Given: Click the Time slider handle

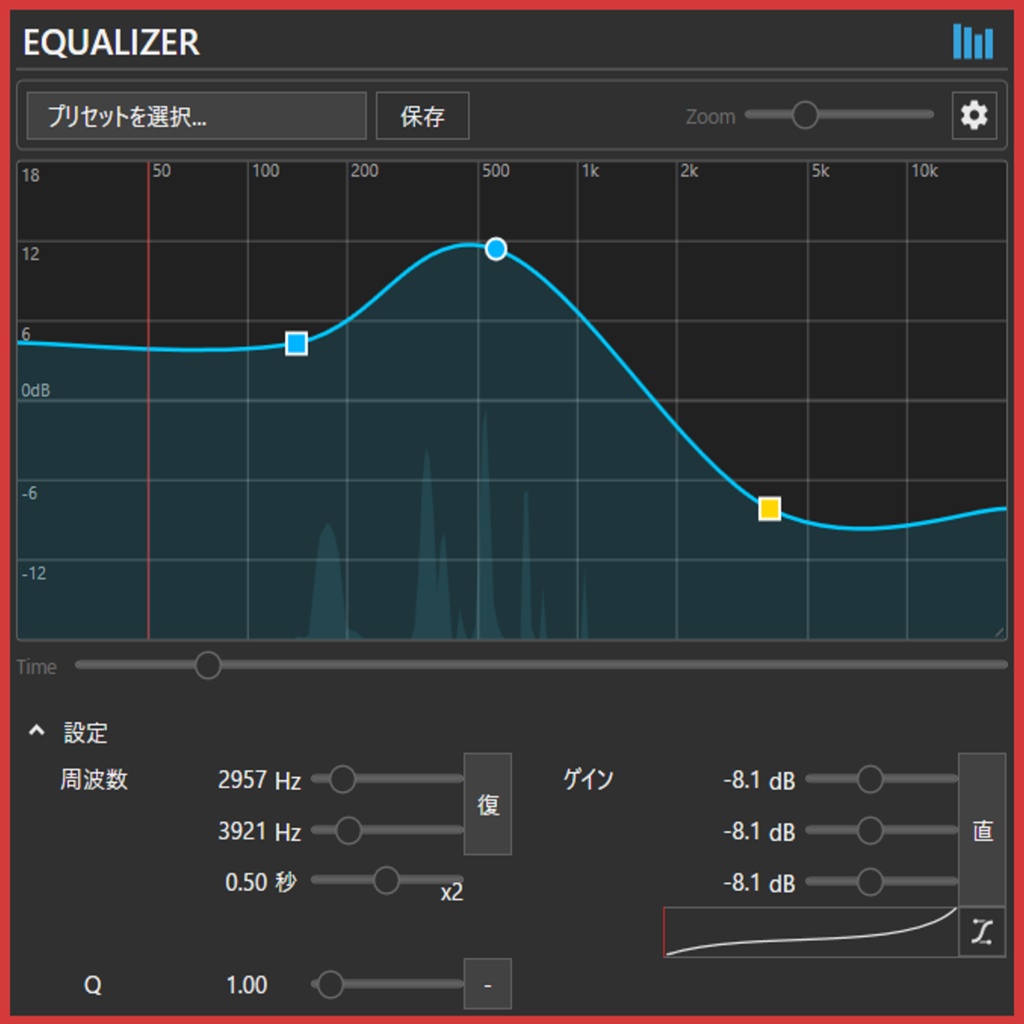Looking at the screenshot, I should pyautogui.click(x=207, y=664).
